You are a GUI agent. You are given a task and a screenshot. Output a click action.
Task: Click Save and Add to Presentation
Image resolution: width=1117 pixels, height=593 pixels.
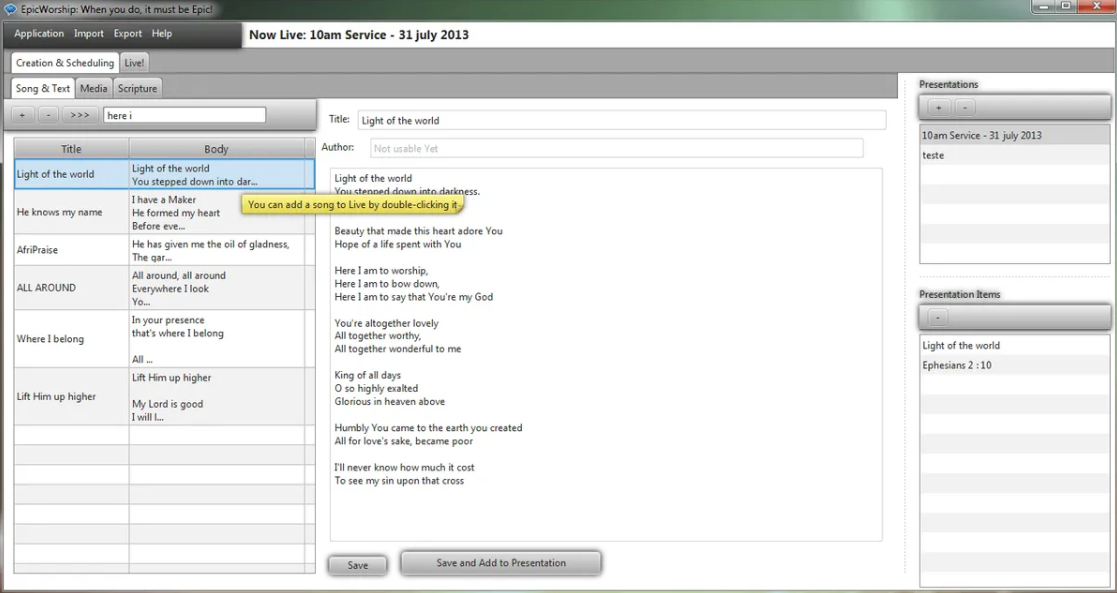(x=501, y=563)
